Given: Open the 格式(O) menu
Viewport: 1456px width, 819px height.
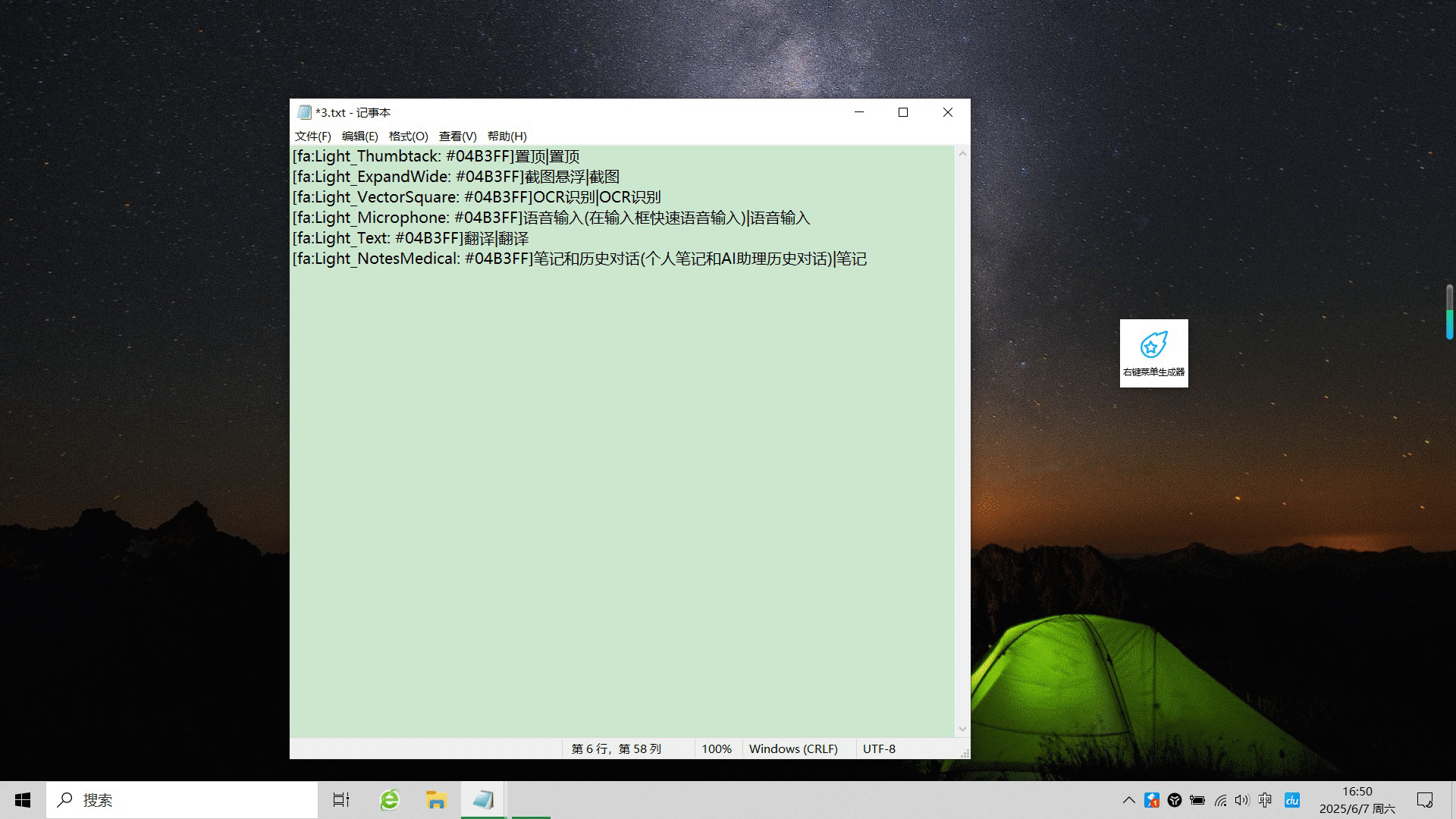Looking at the screenshot, I should [408, 136].
